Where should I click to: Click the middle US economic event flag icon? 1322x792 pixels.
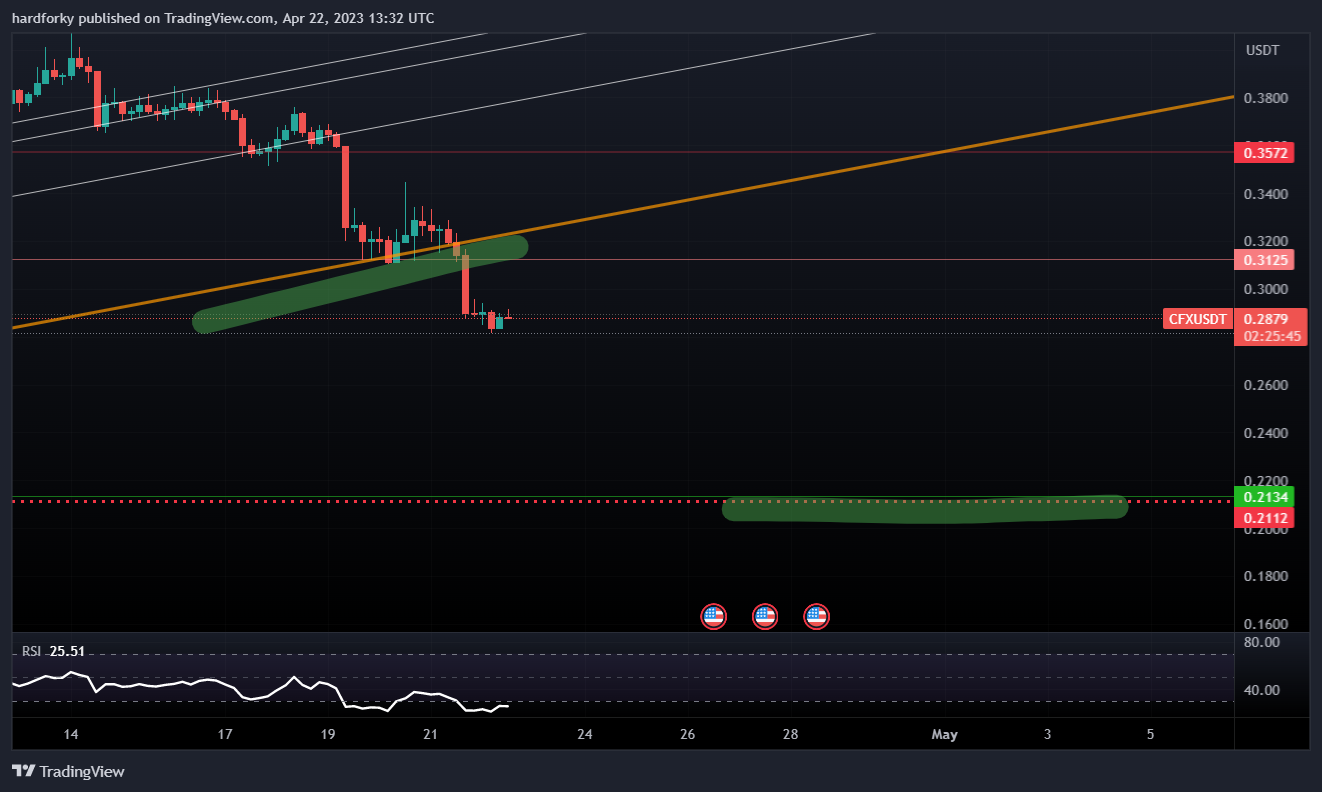point(765,616)
